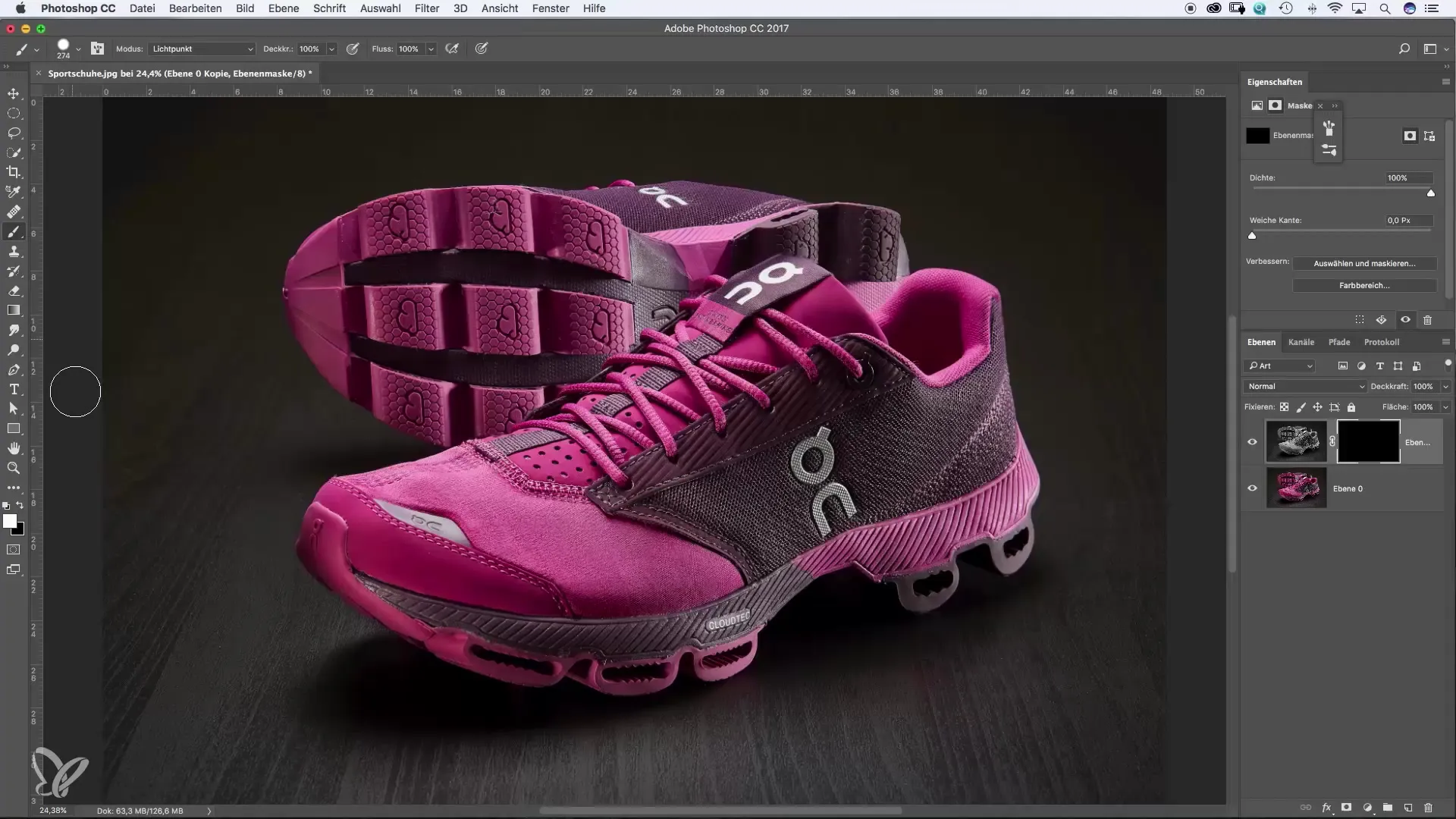Open the layer filter Art dropdown
Image resolution: width=1456 pixels, height=819 pixels.
(x=1281, y=366)
